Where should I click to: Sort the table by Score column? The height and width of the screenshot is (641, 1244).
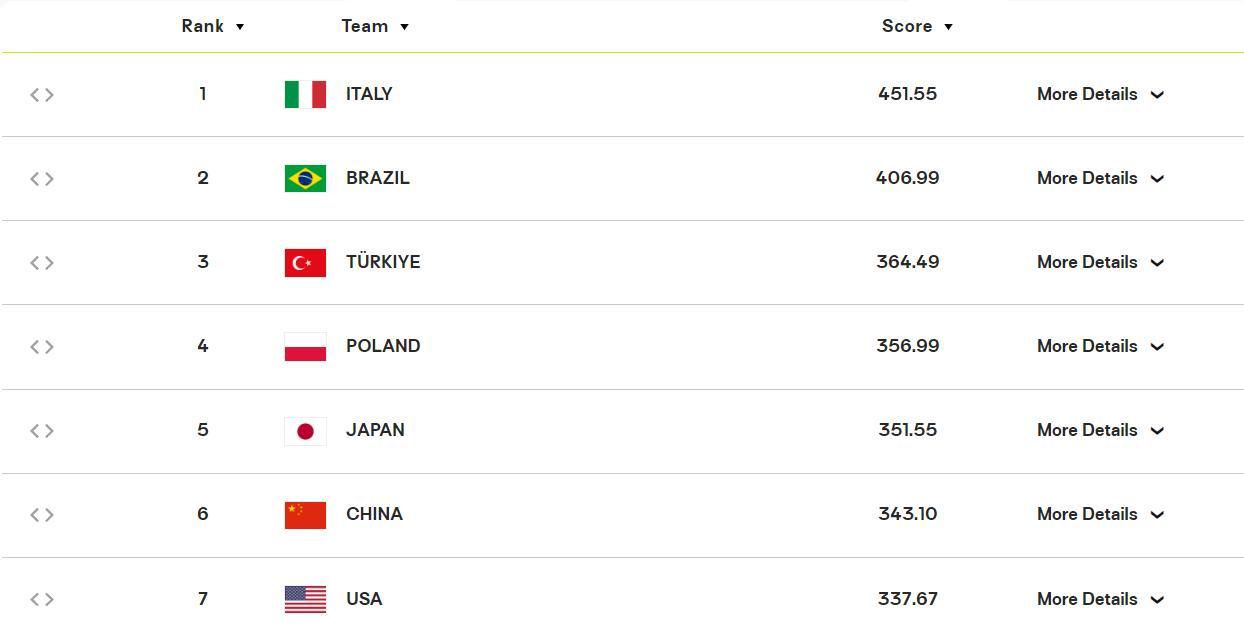pos(916,26)
